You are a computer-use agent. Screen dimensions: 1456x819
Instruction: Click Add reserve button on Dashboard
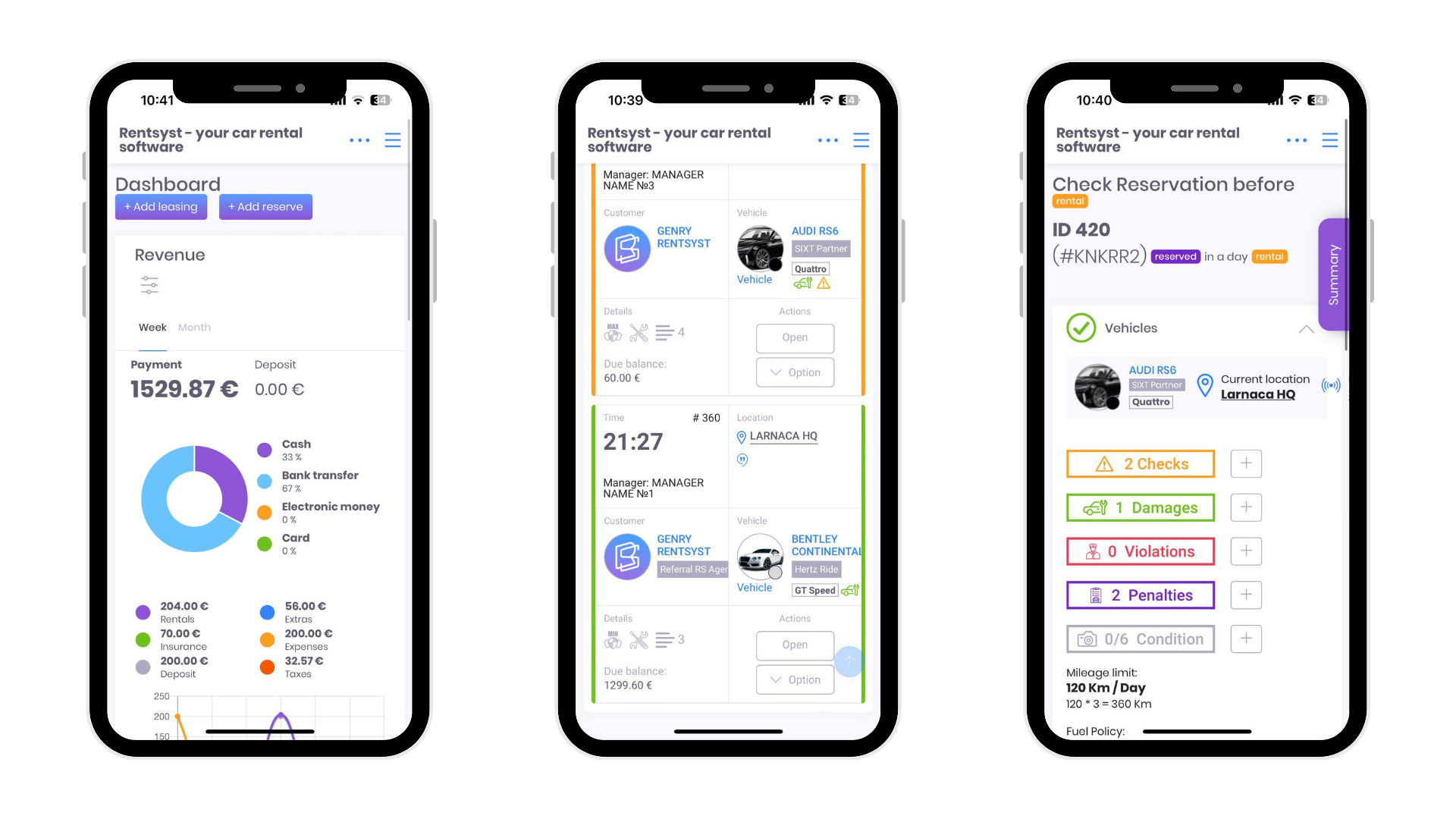pyautogui.click(x=265, y=207)
